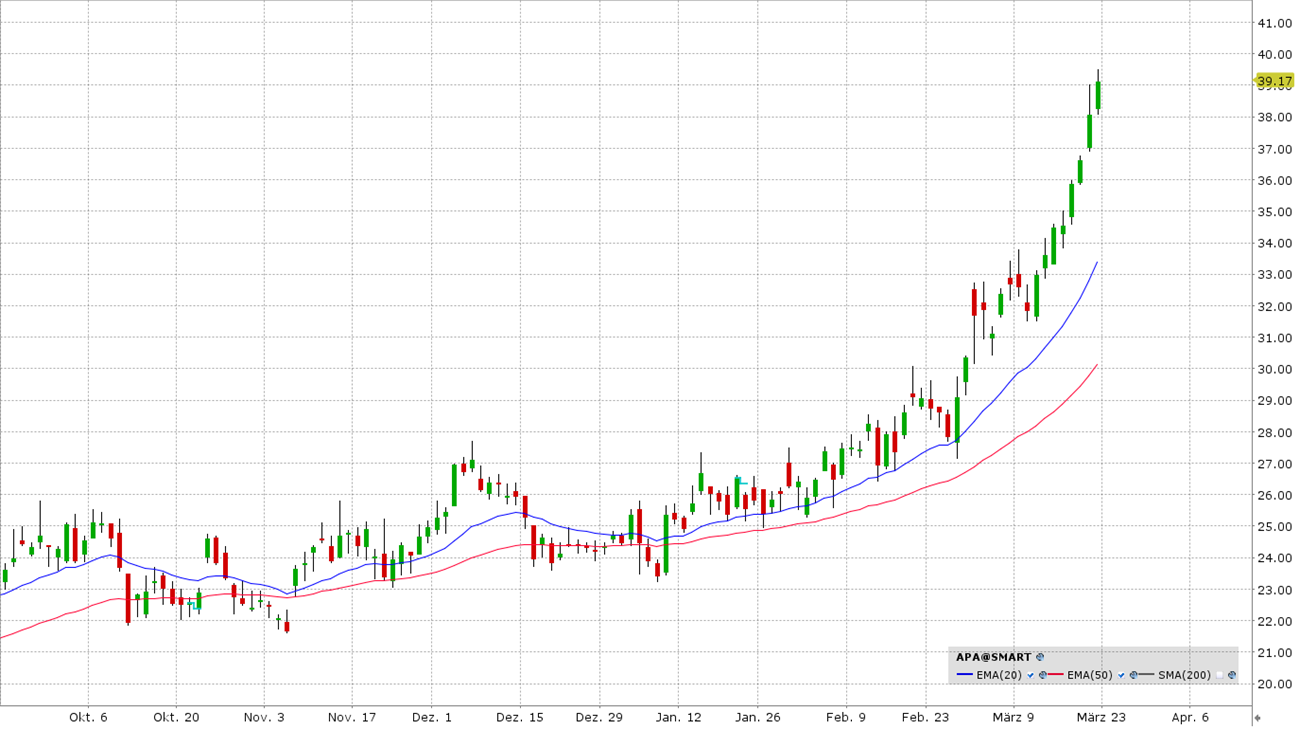Screen dimensions: 1300x730
Task: Enable the SMA(200) indicator checkbox
Action: click(x=1220, y=675)
